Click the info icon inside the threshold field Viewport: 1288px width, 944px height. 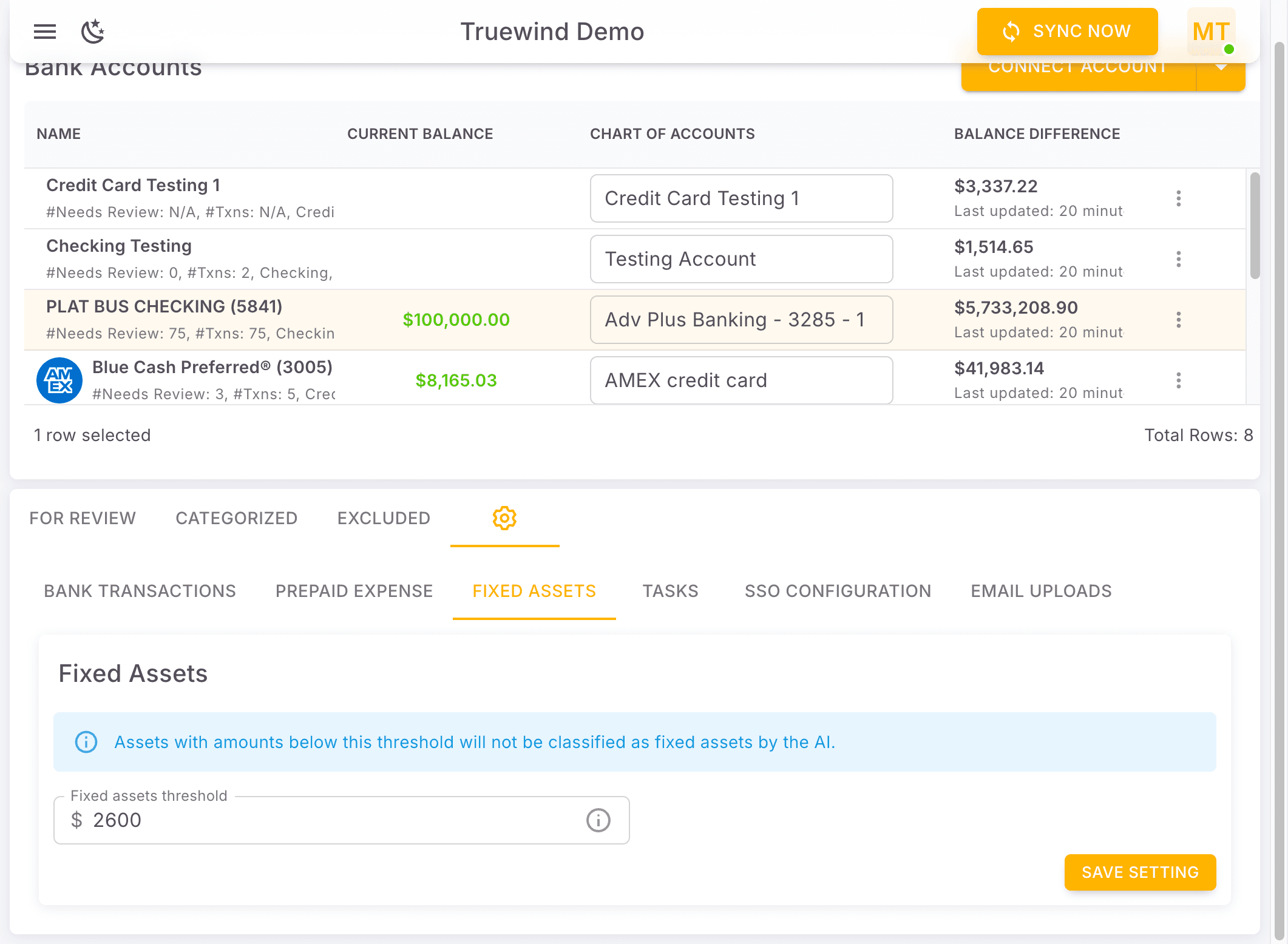[x=598, y=820]
